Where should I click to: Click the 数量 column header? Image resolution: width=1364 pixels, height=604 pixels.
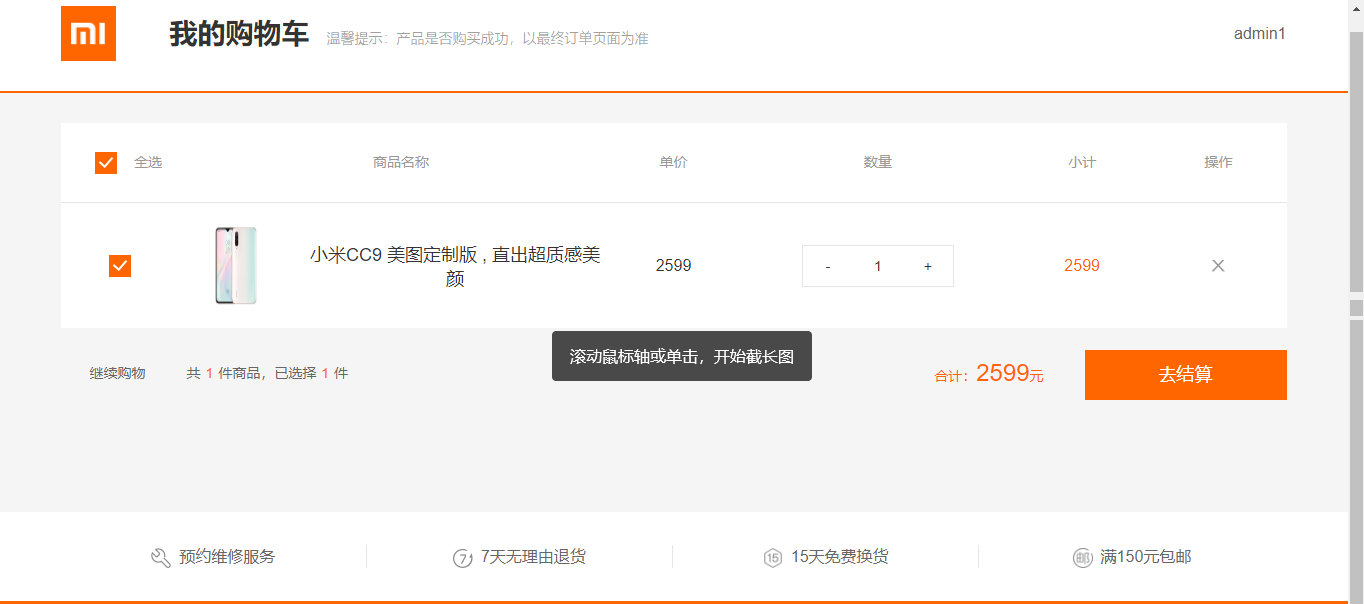878,162
